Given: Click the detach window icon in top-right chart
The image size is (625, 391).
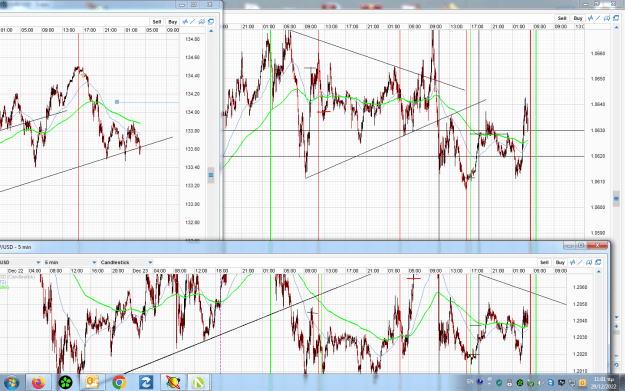Looking at the screenshot, I should tap(616, 18).
